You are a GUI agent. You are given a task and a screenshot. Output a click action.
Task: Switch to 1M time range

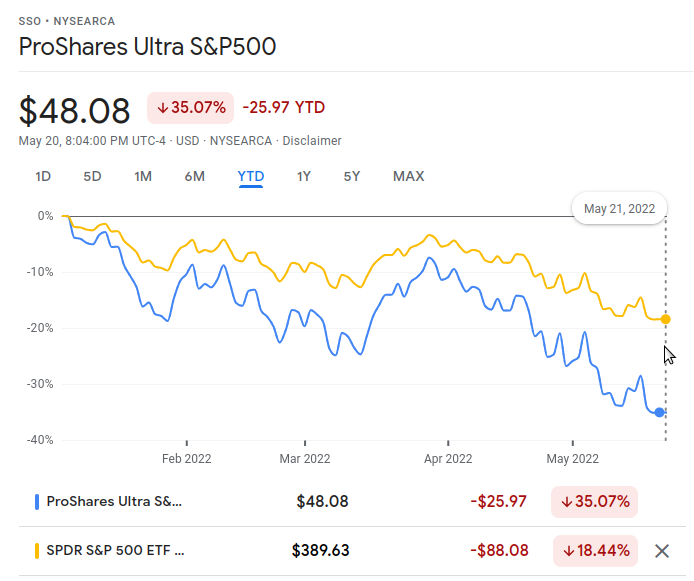click(143, 177)
